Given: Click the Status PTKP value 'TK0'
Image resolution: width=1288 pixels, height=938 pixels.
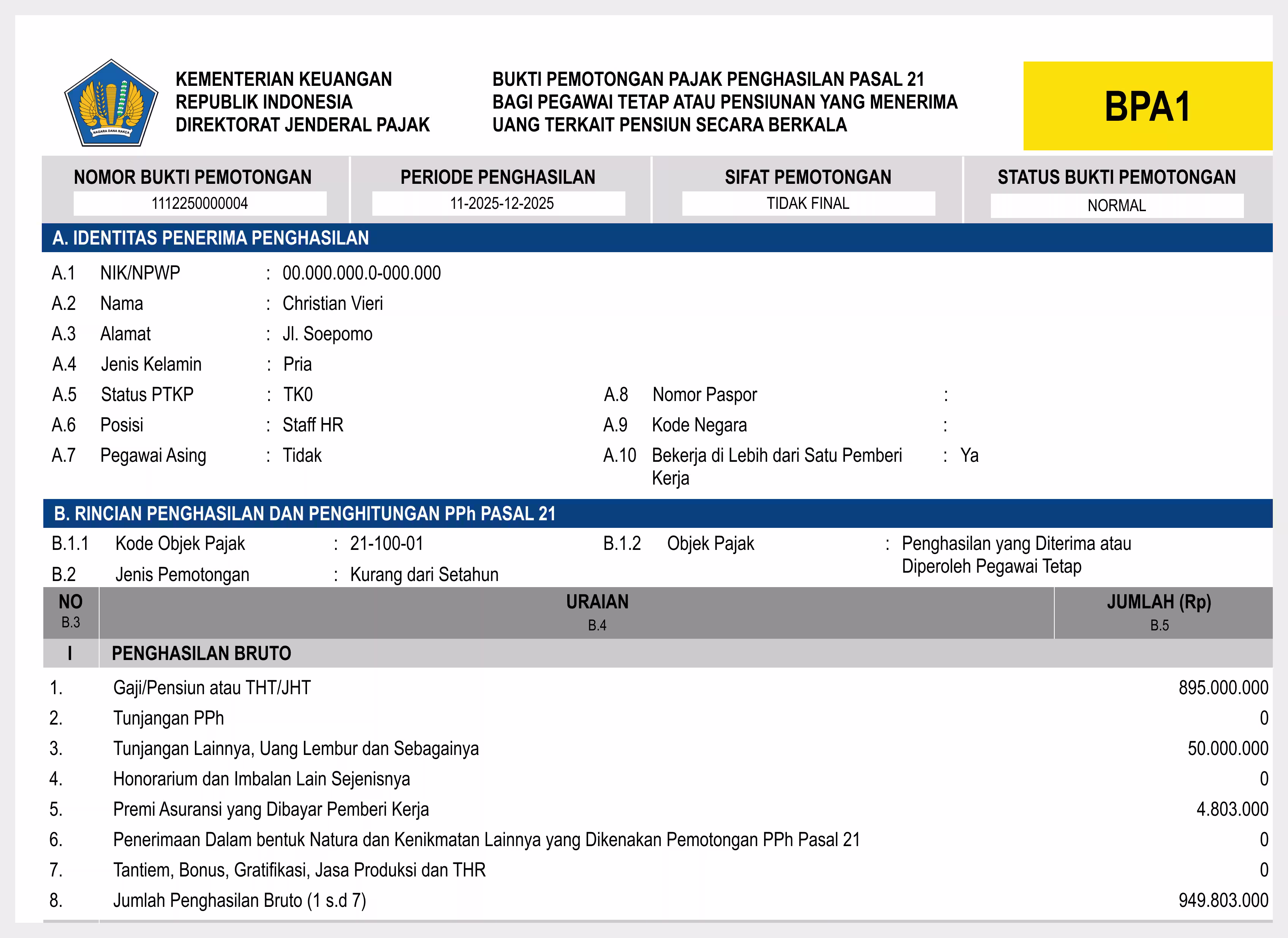Looking at the screenshot, I should click(298, 395).
